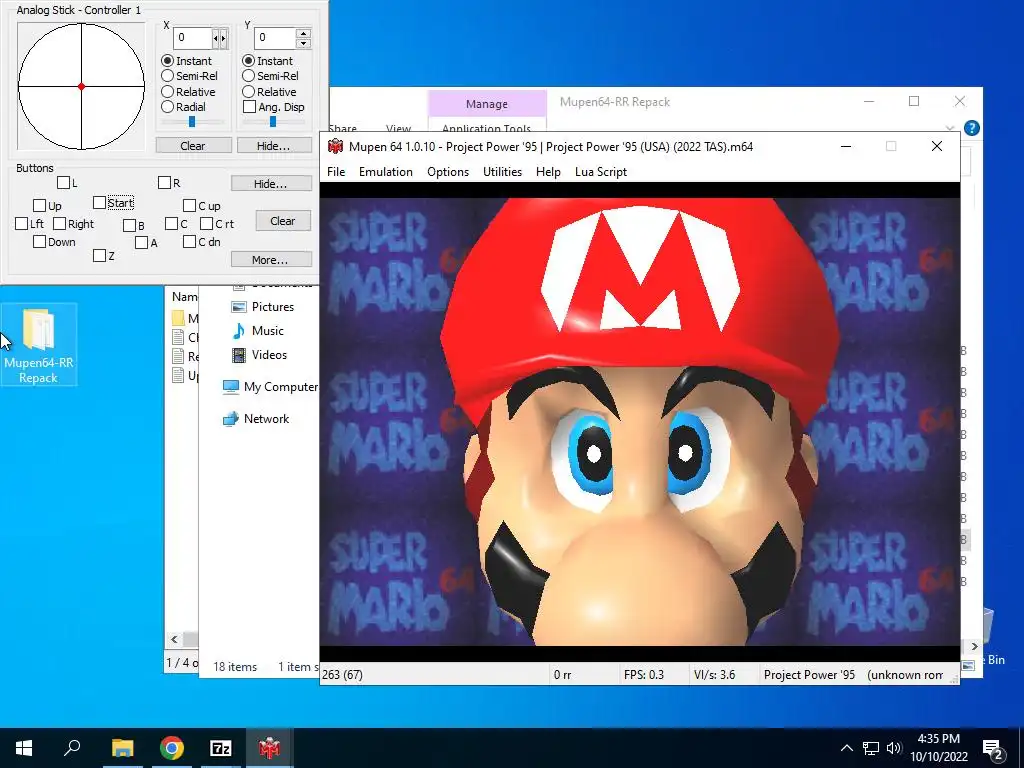
Task: Click Y value down stepper arrow
Action: 303,43
